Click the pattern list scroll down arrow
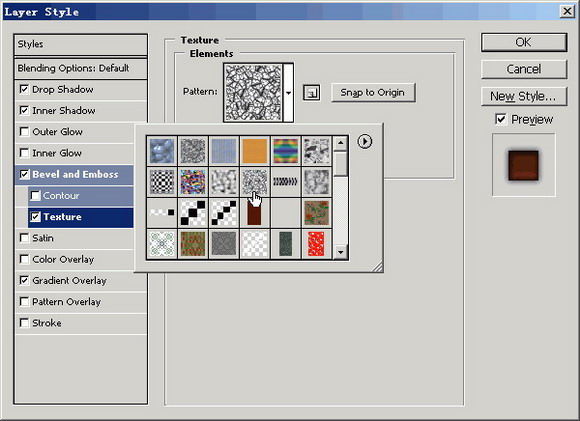This screenshot has width=580, height=421. click(x=340, y=253)
